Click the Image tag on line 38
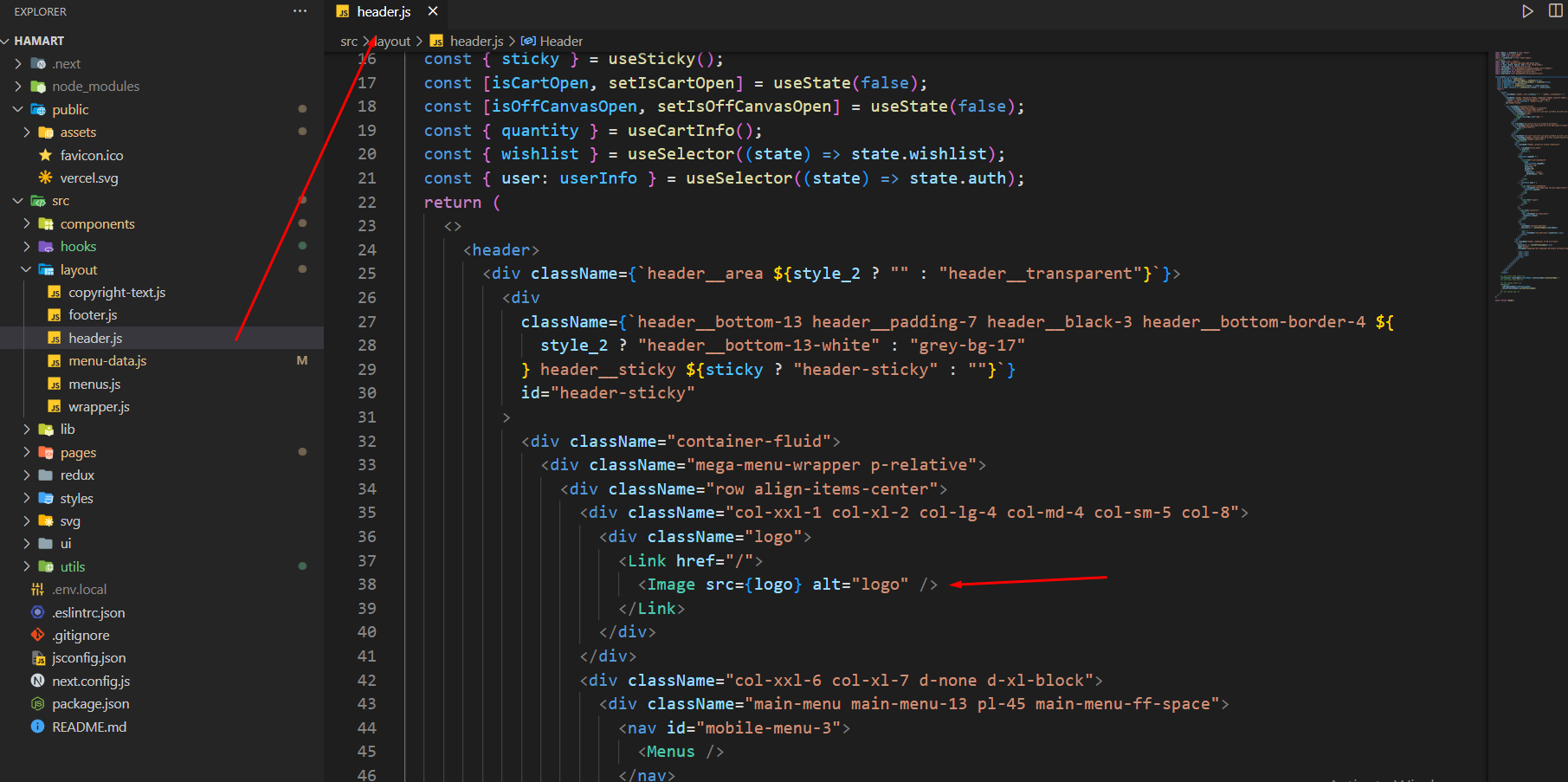The width and height of the screenshot is (1568, 782). pyautogui.click(x=671, y=585)
